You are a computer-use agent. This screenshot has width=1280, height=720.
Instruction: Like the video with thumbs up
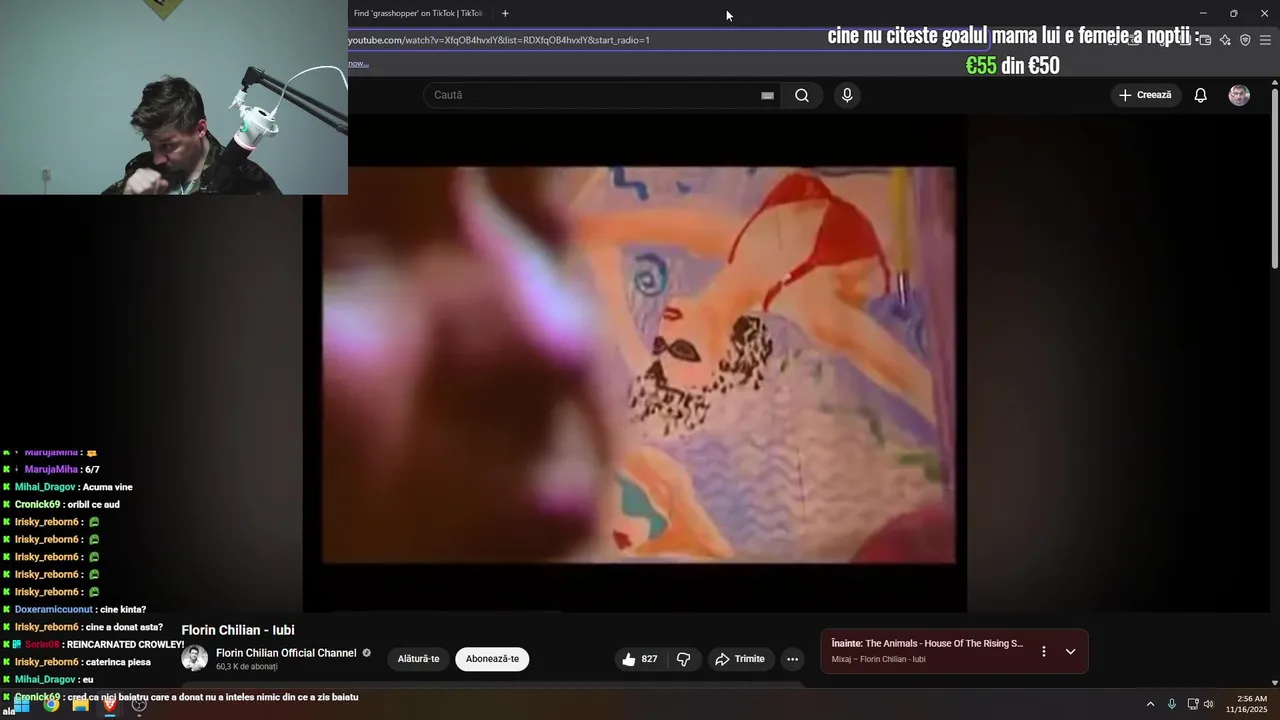pyautogui.click(x=629, y=659)
